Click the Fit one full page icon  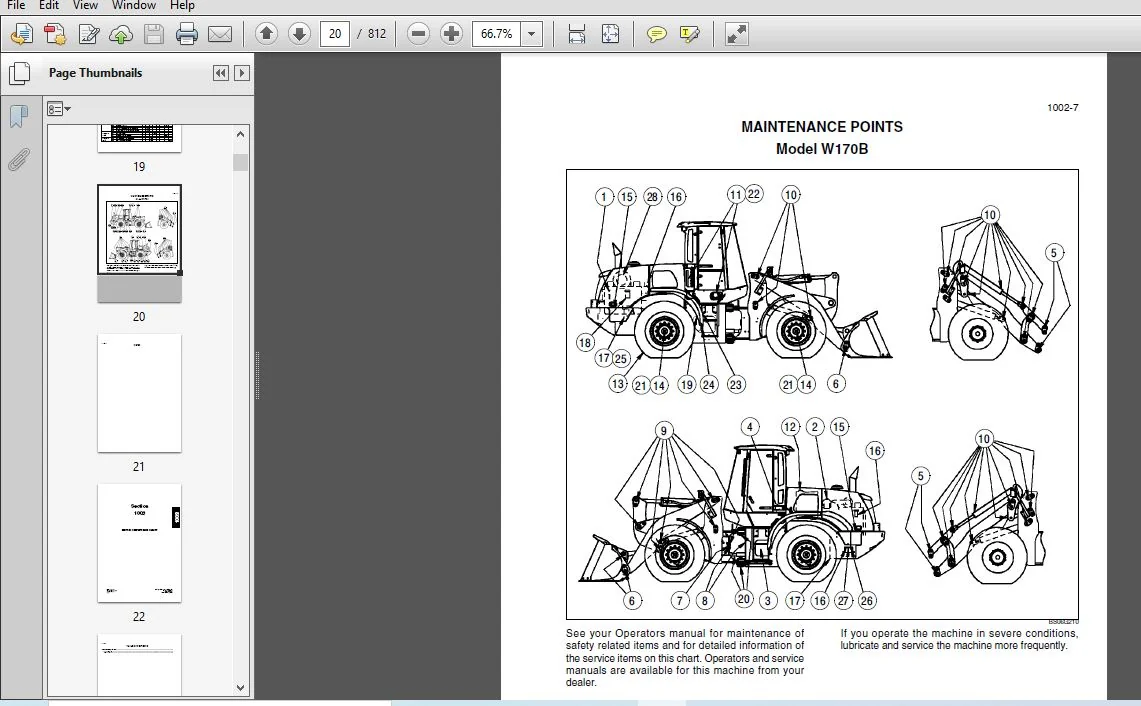pos(611,33)
